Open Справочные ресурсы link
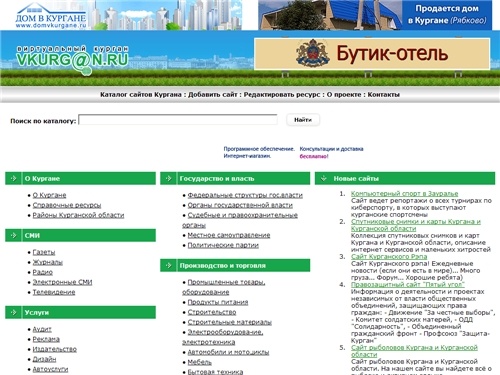This screenshot has width=500, height=375. [x=67, y=205]
